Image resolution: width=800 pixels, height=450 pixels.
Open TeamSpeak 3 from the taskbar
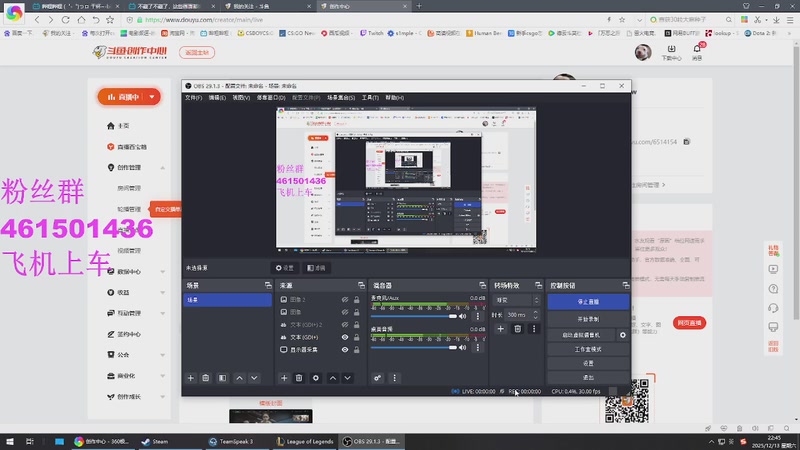pyautogui.click(x=231, y=442)
